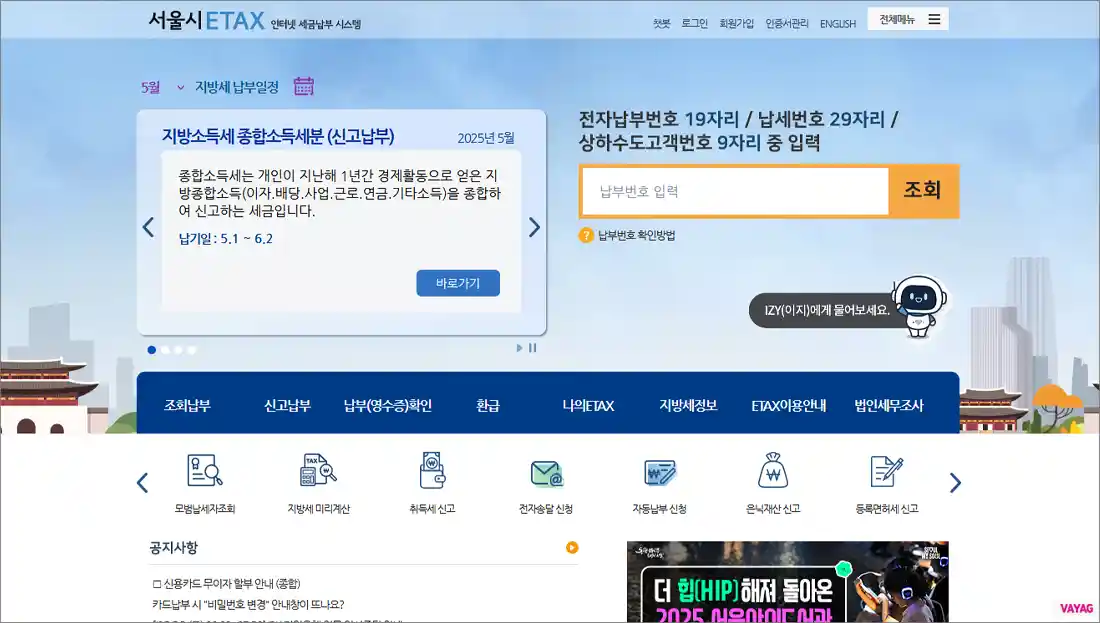Viewport: 1100px width, 623px height.
Task: Open the 납부(영수증)확인 menu
Action: [388, 406]
